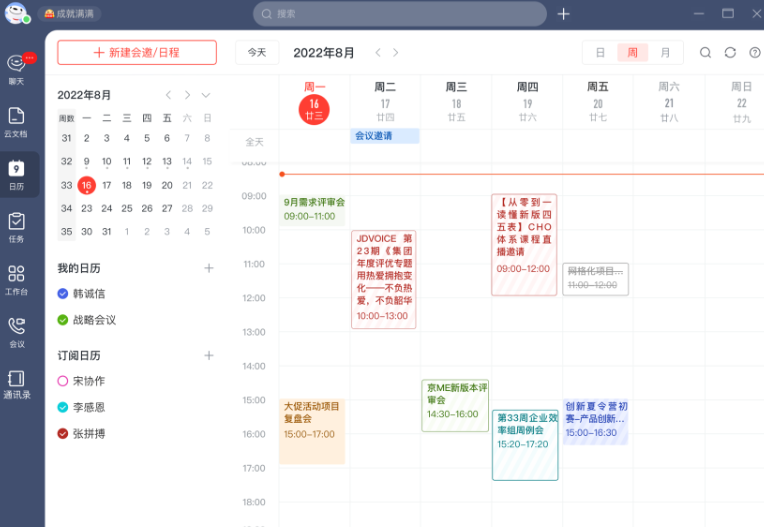Switch to 日 day view tab
764x527 pixels.
pos(600,53)
